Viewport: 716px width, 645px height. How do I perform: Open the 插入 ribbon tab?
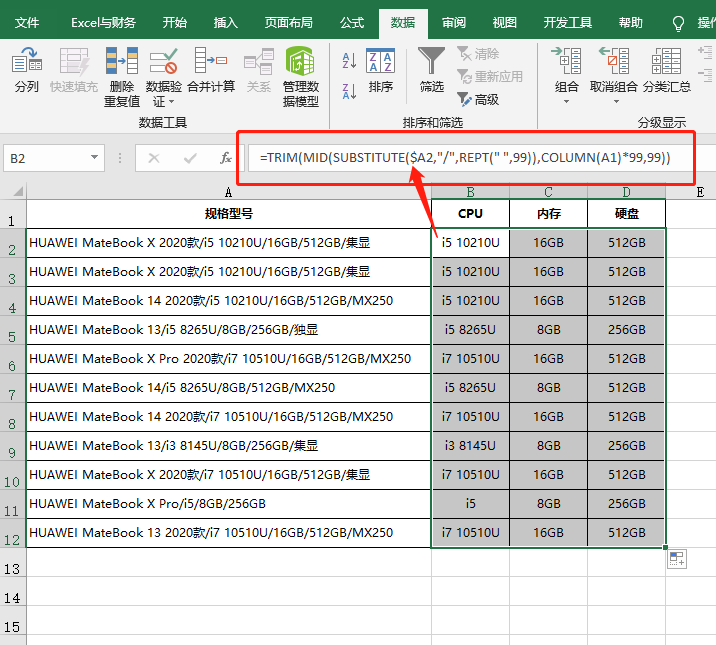tap(226, 22)
